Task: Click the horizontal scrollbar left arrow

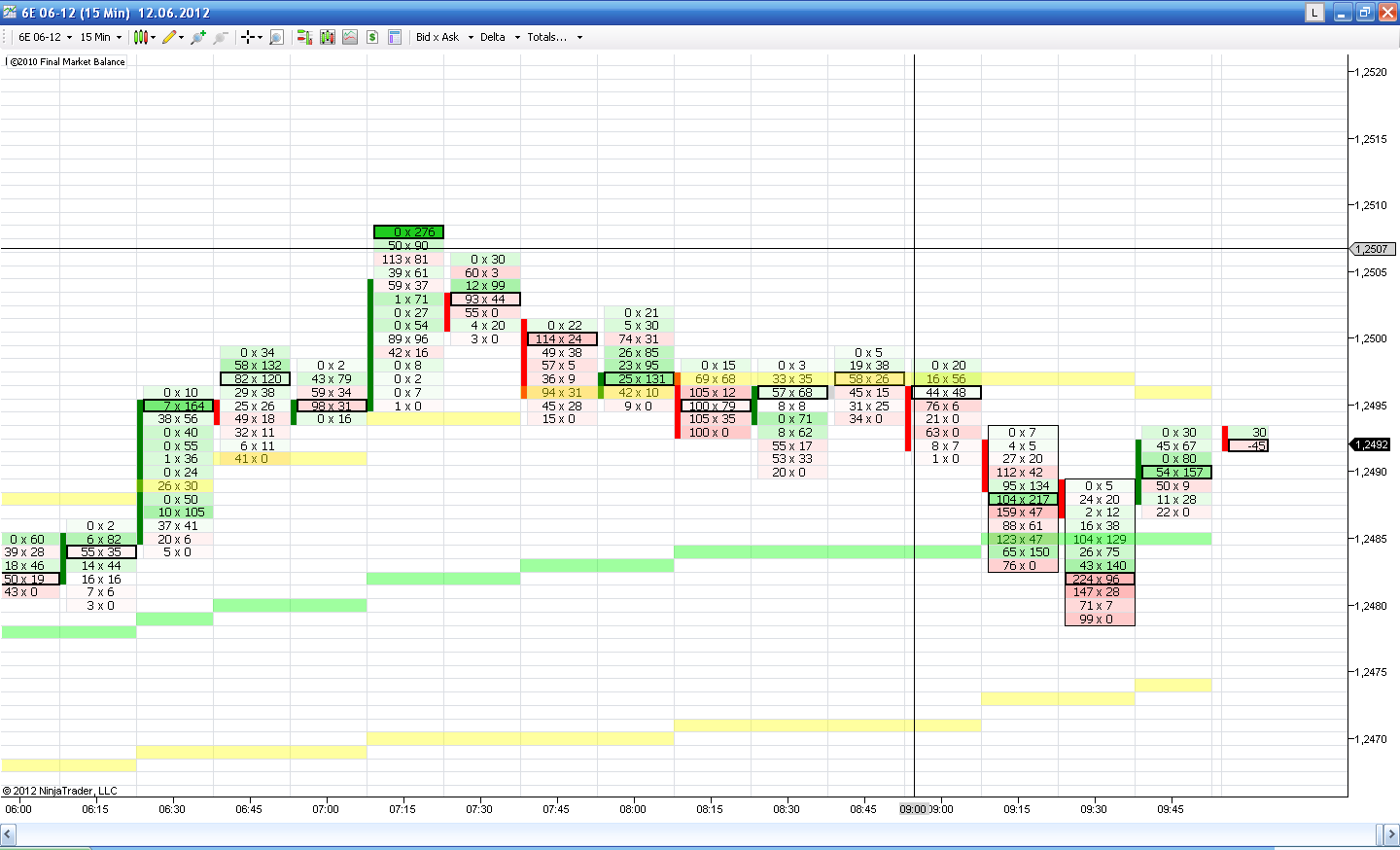Action: (8, 834)
